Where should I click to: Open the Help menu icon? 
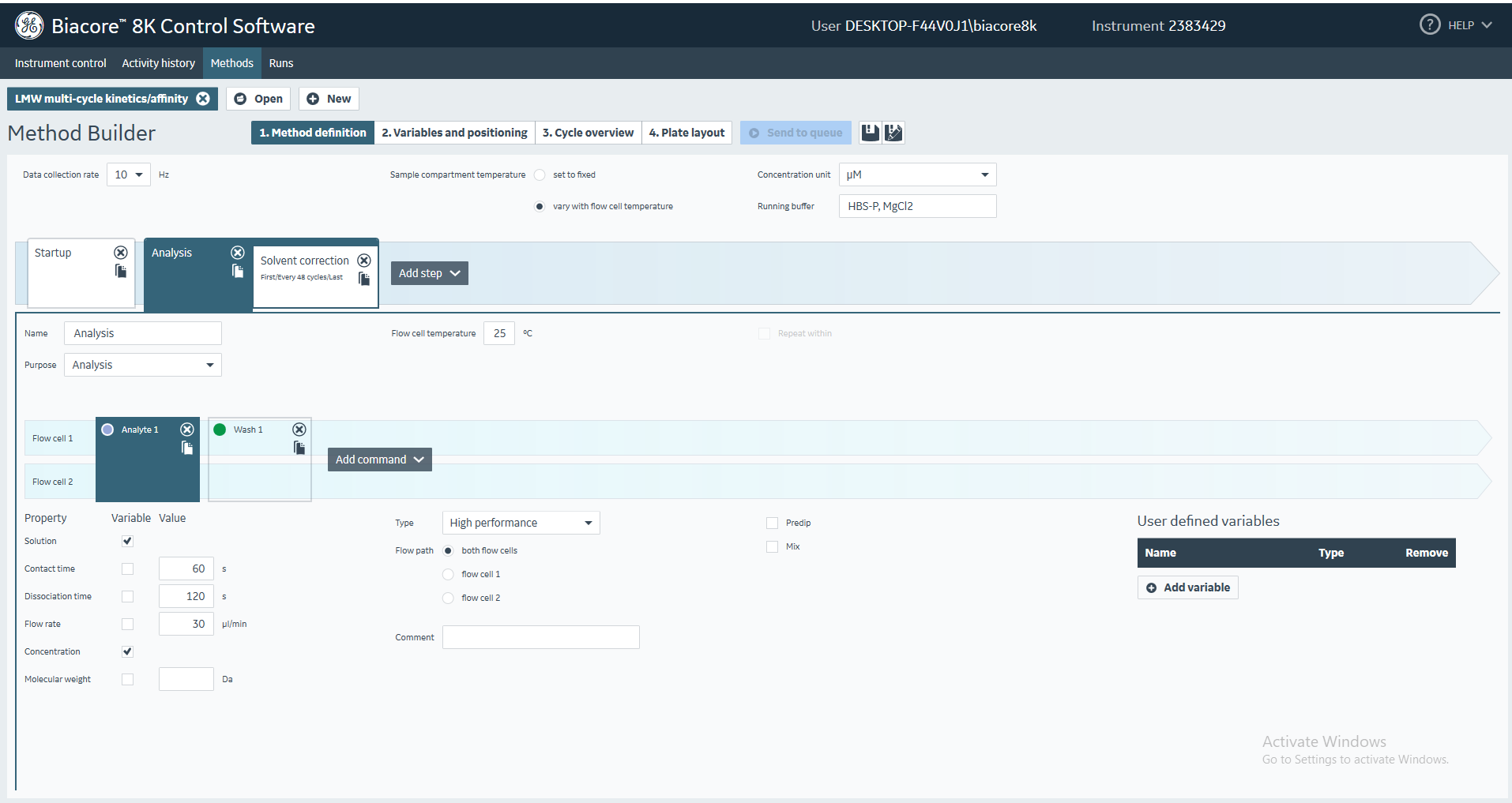point(1430,25)
